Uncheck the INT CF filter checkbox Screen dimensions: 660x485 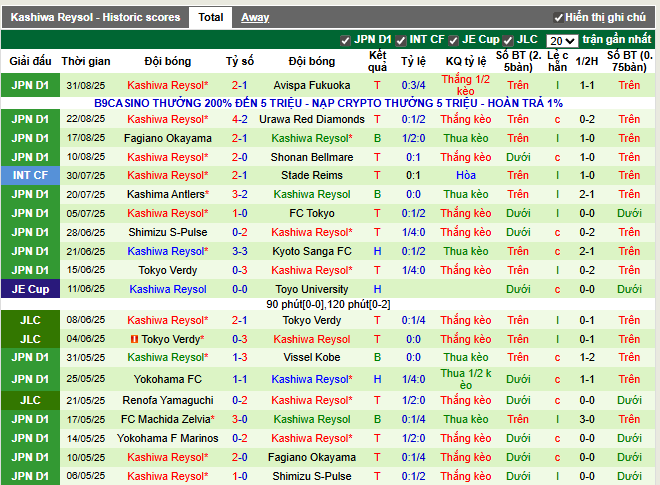401,40
